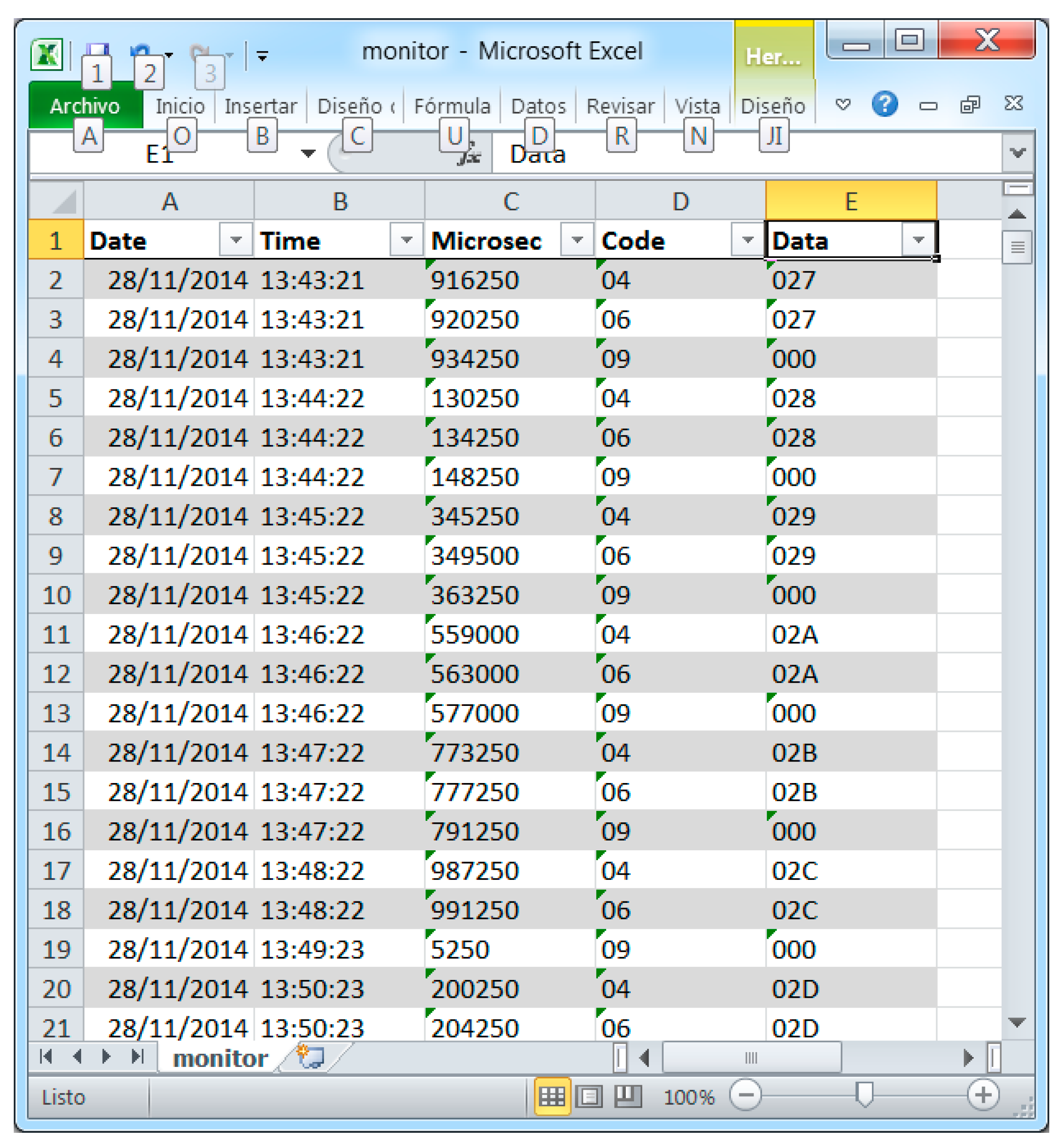Open the Code column filter dropdown
Screen dimensions: 1064x1148
(747, 239)
